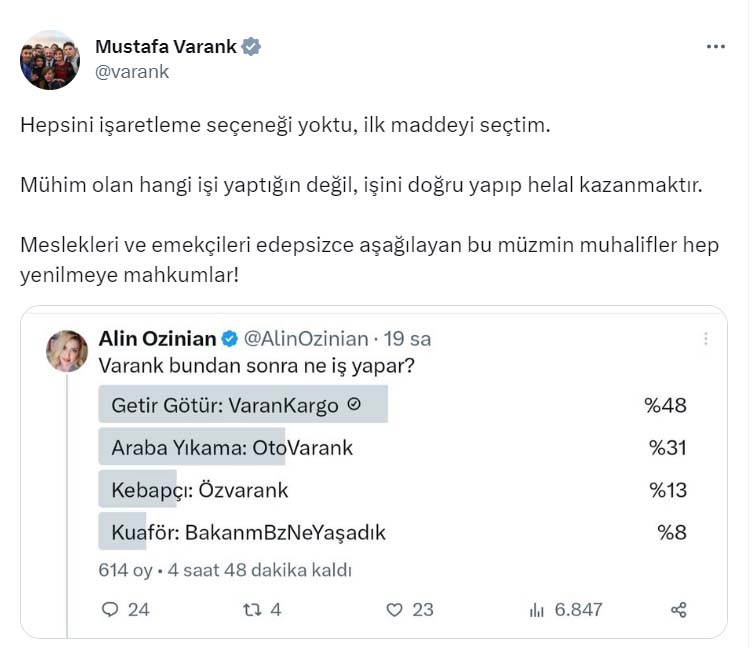Image resolution: width=756 pixels, height=648 pixels.
Task: Click the retweet arrows icon
Action: point(253,609)
